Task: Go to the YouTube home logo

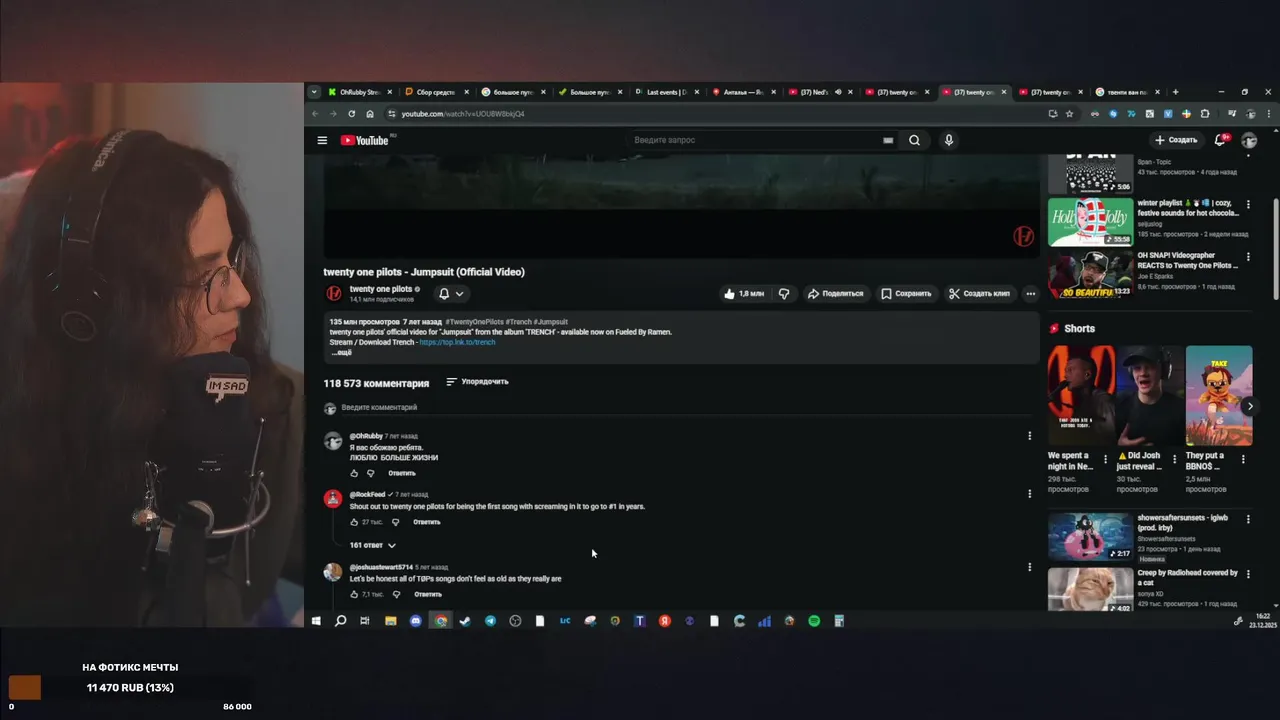Action: 365,140
